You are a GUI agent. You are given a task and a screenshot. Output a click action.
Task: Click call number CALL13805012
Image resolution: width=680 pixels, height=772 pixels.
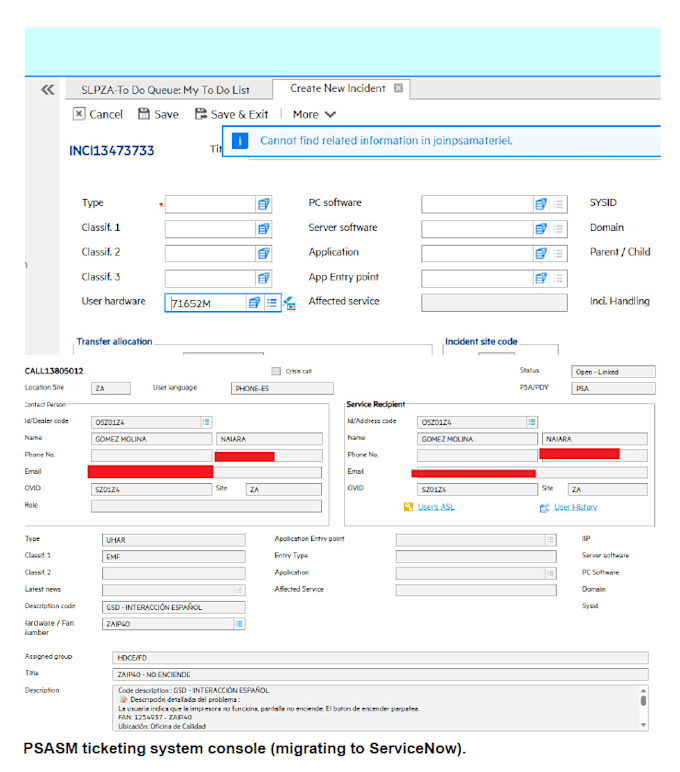[54, 371]
